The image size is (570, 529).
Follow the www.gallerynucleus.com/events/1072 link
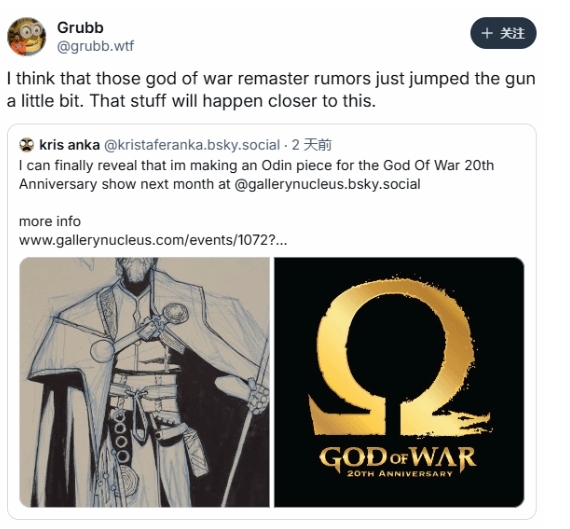(153, 240)
